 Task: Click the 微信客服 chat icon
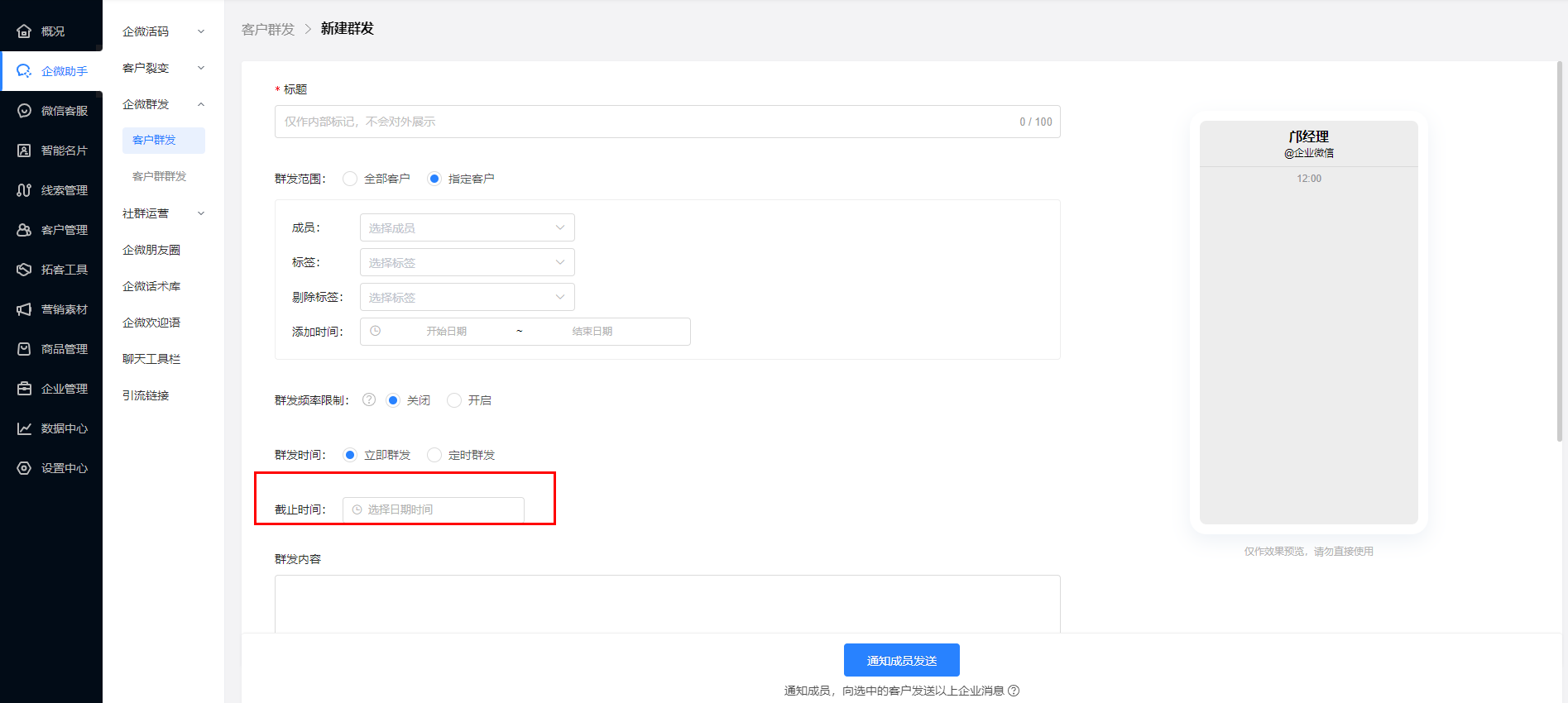[x=24, y=111]
